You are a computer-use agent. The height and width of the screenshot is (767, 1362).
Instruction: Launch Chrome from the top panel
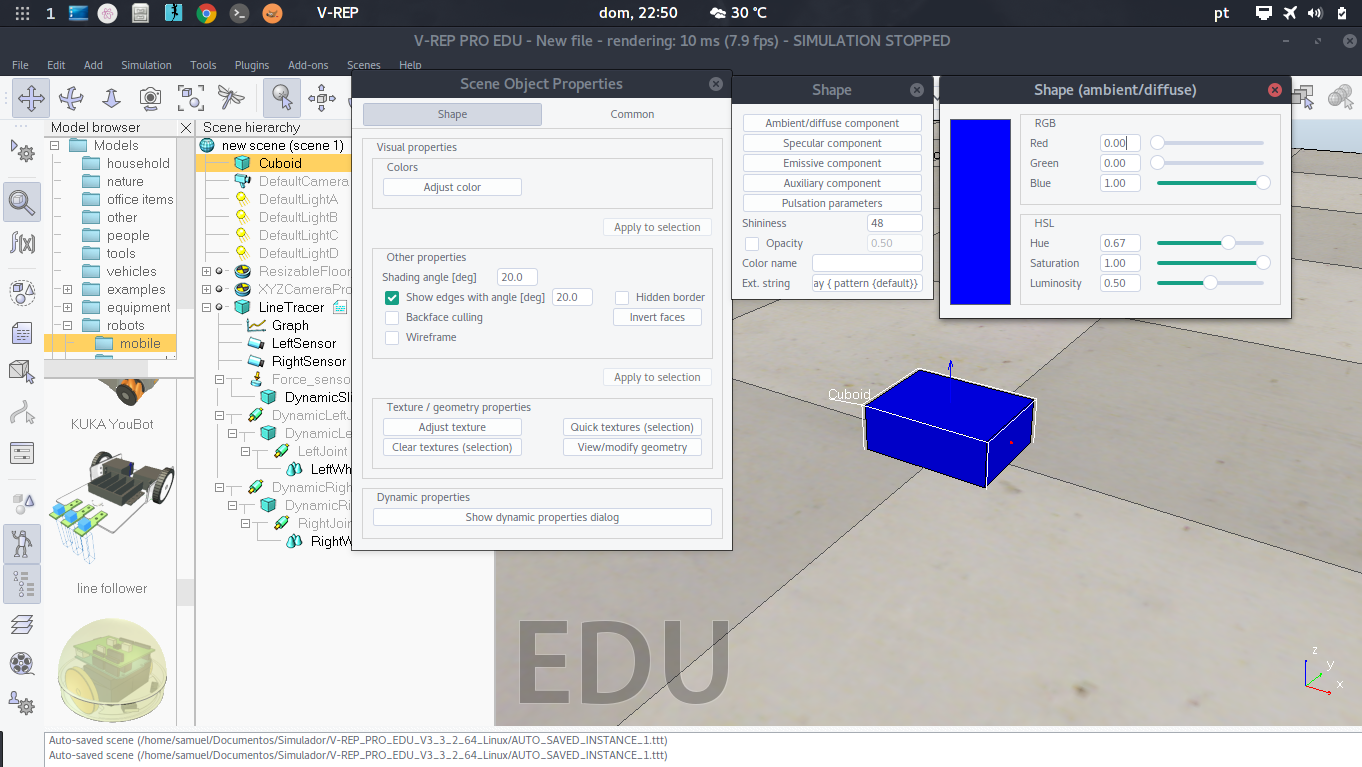point(206,13)
